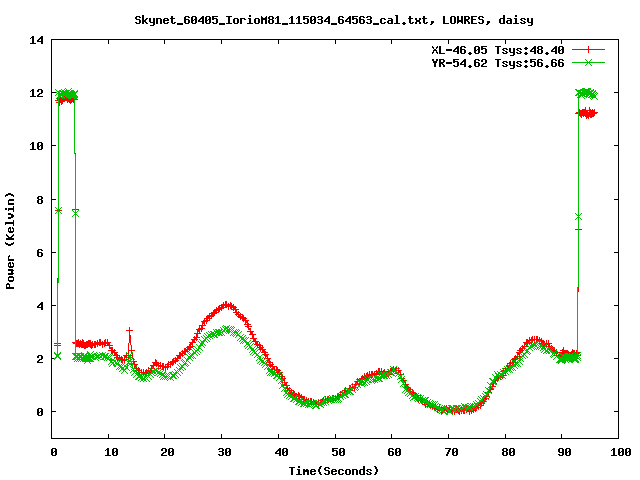Click the x-axis tick label "100"
This screenshot has width=640, height=480.
click(x=620, y=452)
